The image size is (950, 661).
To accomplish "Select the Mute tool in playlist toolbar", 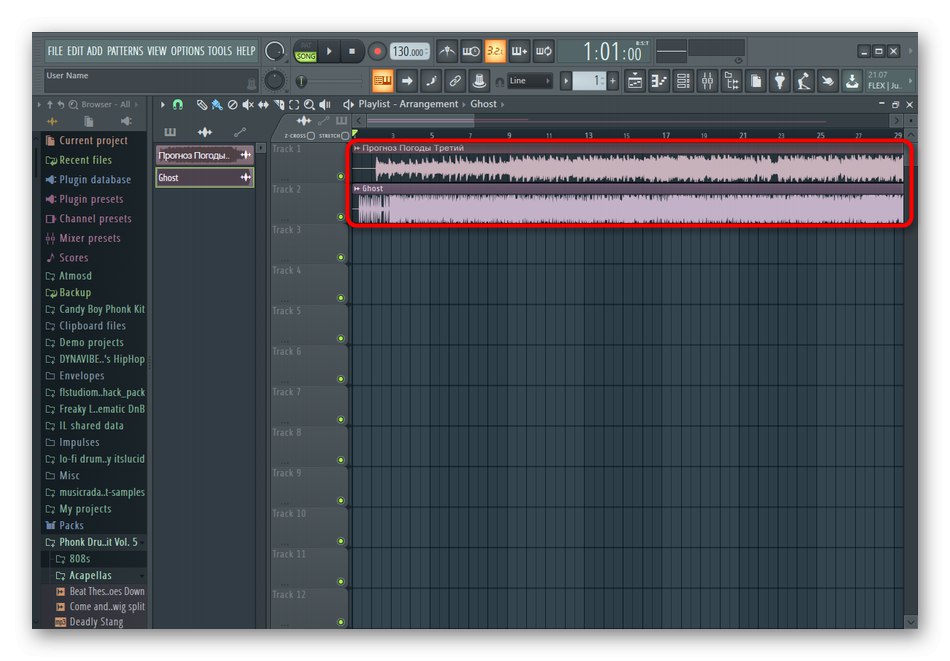I will pos(248,104).
